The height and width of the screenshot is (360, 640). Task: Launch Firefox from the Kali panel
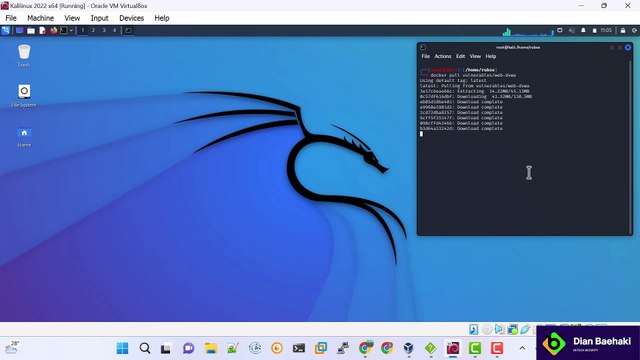point(53,31)
